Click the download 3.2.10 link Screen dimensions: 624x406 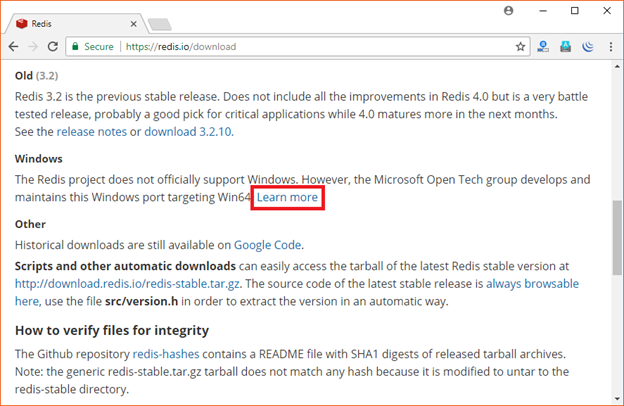188,132
